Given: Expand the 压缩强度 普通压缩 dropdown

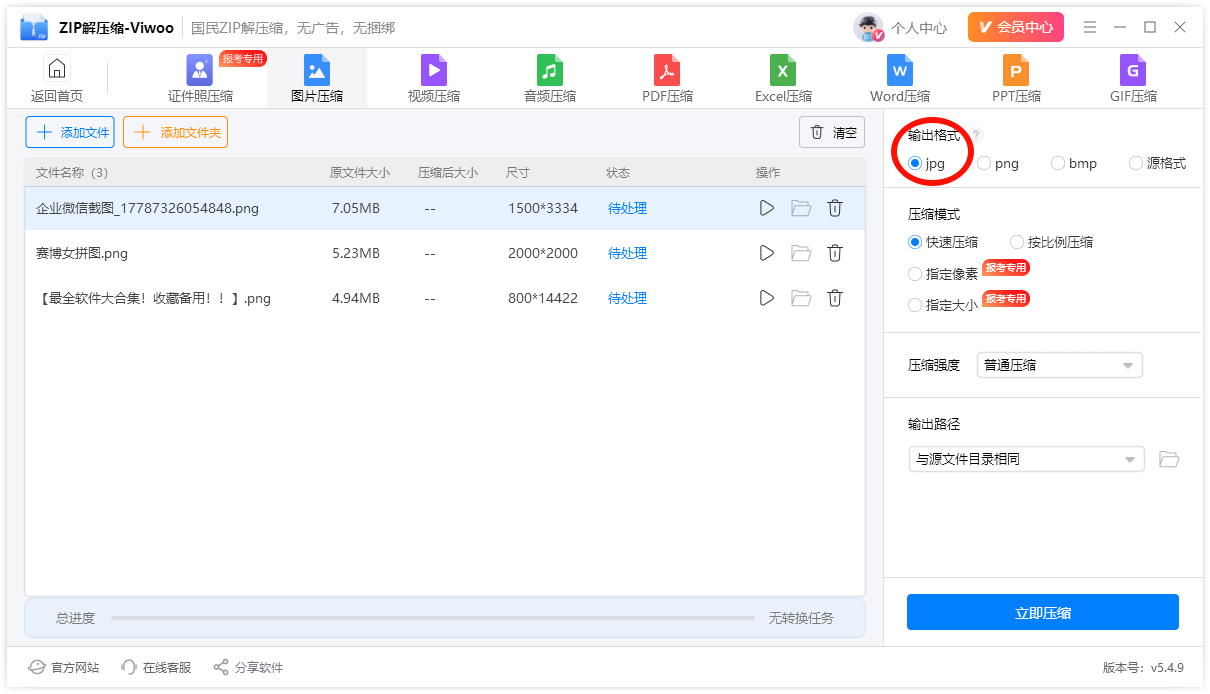Looking at the screenshot, I should [x=1059, y=365].
